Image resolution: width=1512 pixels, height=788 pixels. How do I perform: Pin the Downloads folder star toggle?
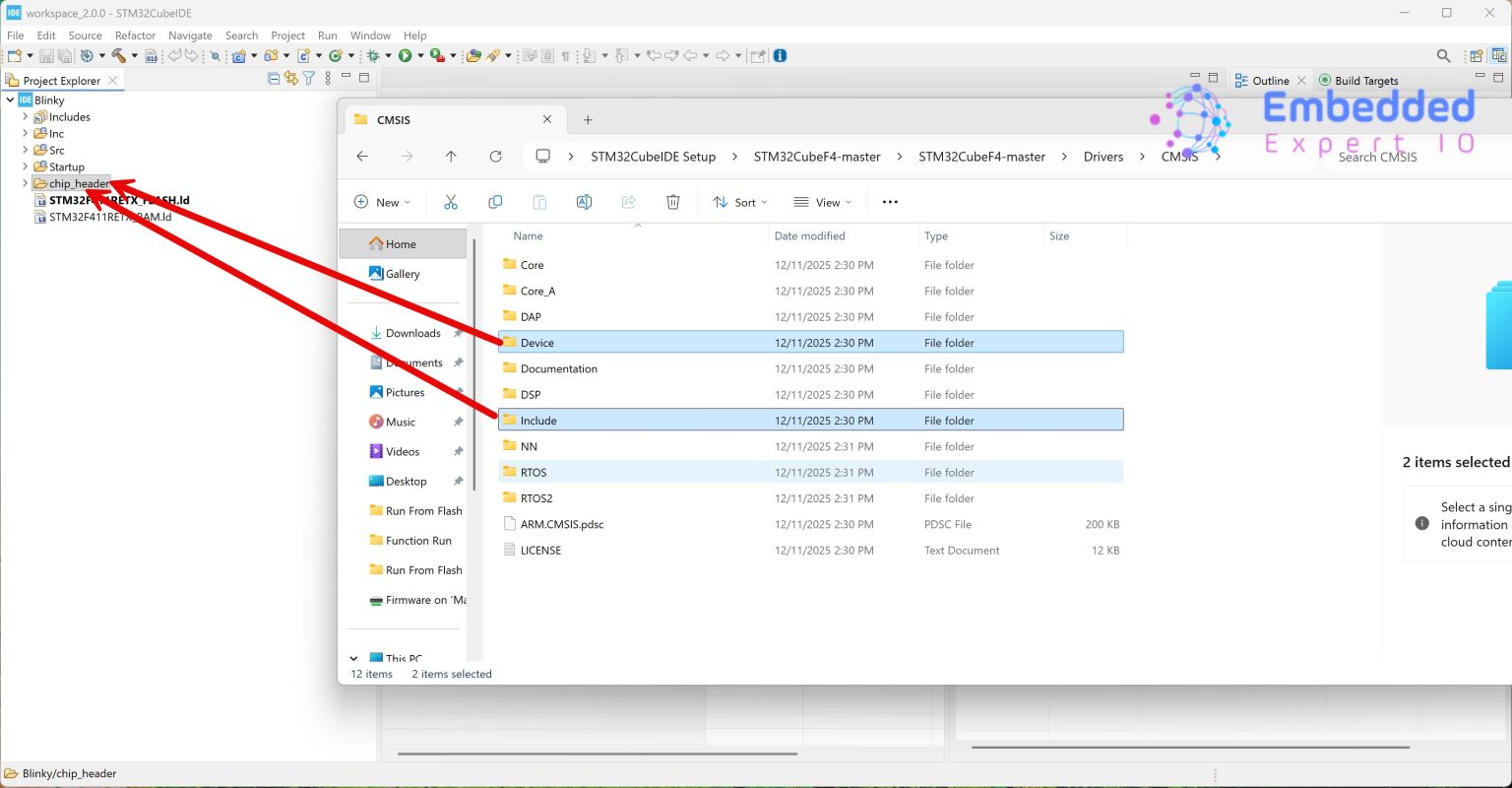pyautogui.click(x=457, y=333)
